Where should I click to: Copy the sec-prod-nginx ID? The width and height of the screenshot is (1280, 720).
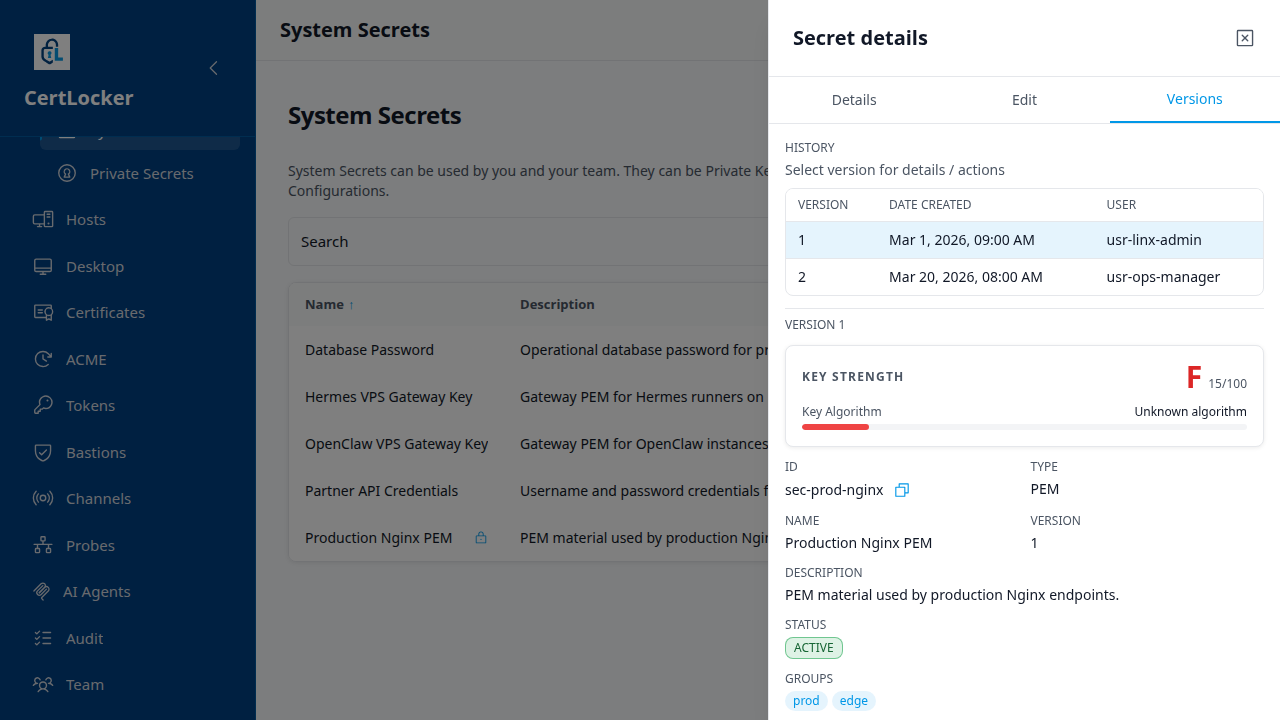tap(902, 490)
